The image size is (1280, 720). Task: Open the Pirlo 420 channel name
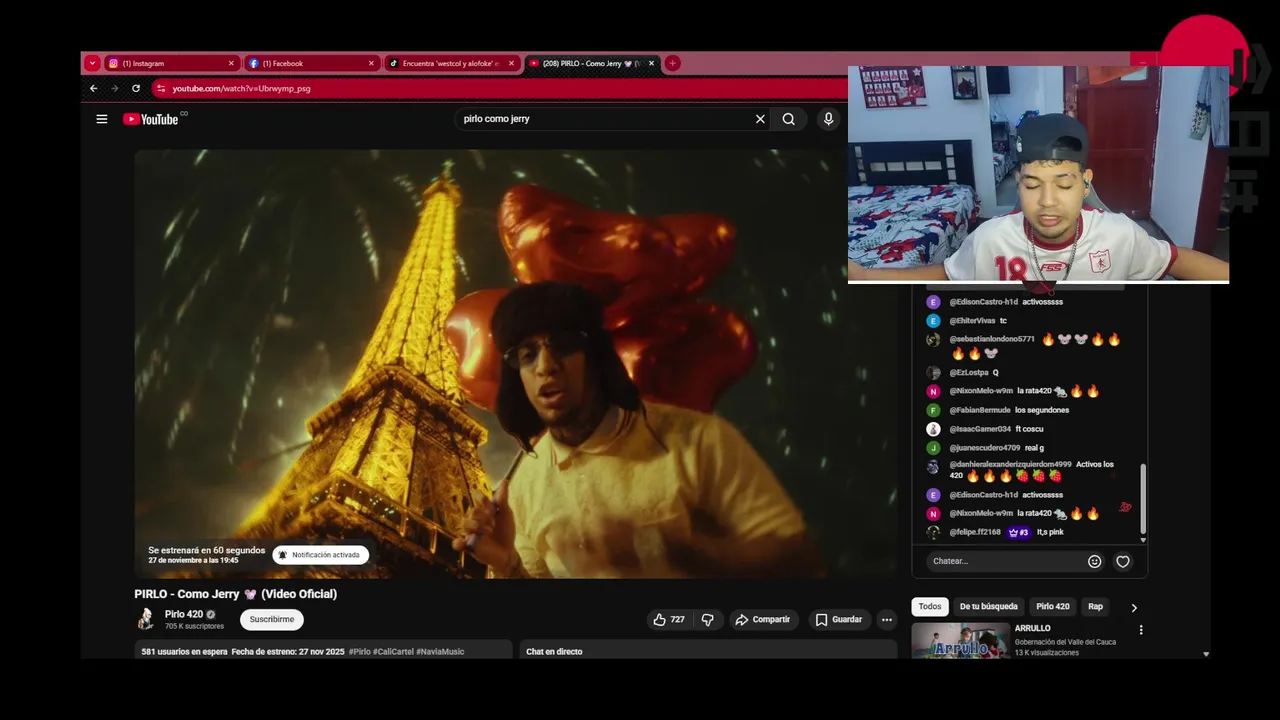[x=184, y=614]
